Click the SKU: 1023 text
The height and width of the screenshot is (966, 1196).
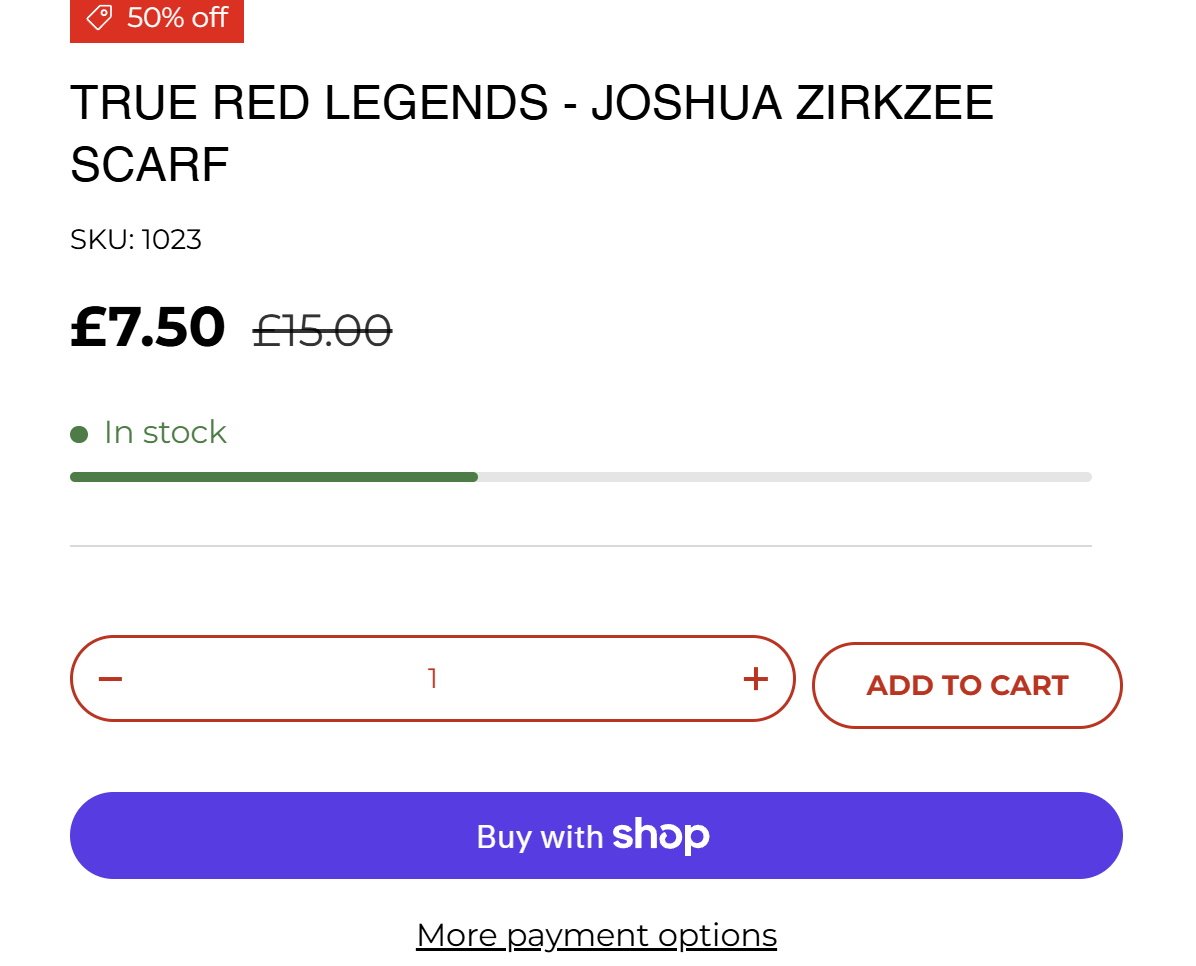pyautogui.click(x=136, y=240)
